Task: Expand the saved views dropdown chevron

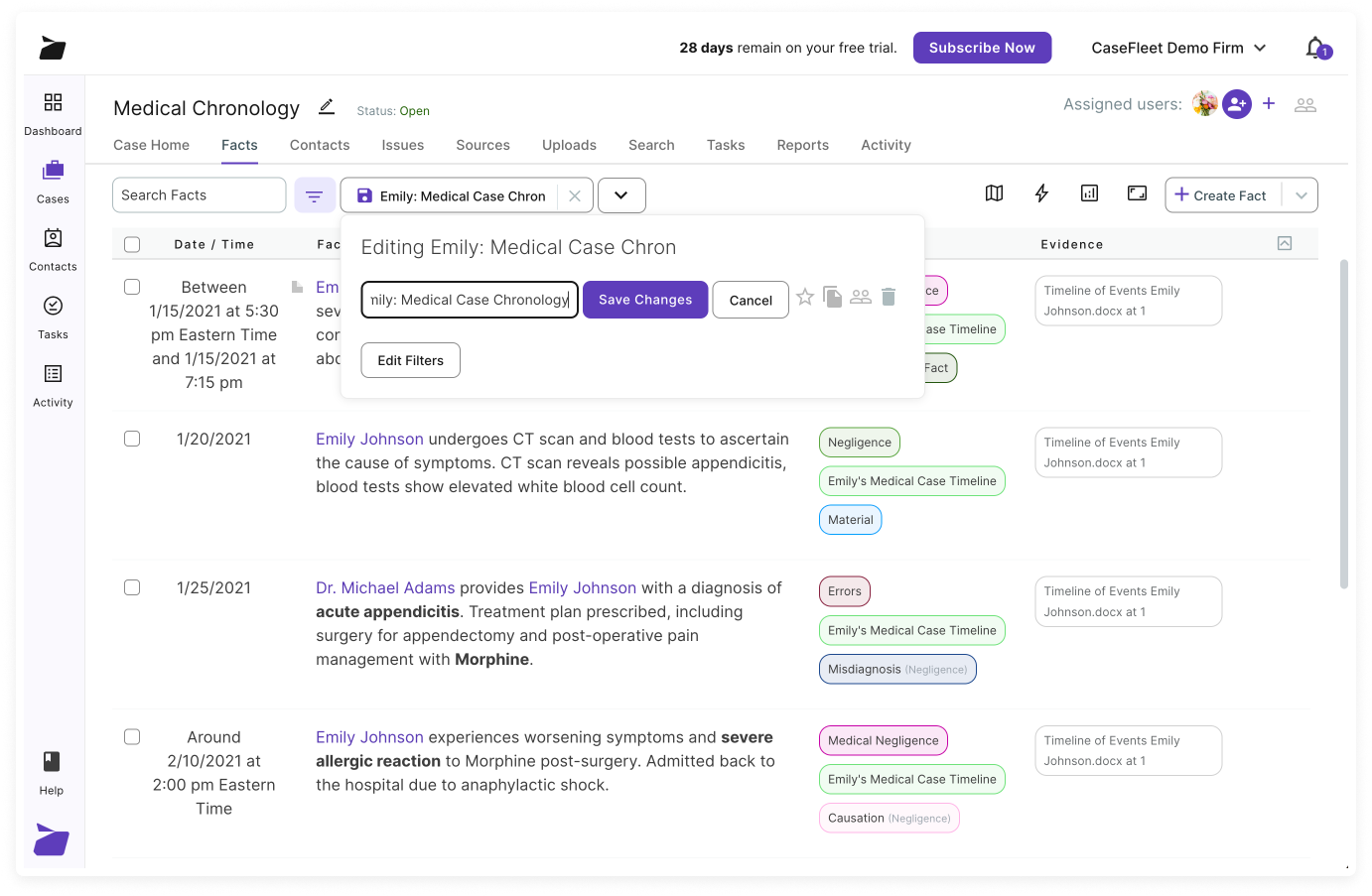Action: point(621,194)
